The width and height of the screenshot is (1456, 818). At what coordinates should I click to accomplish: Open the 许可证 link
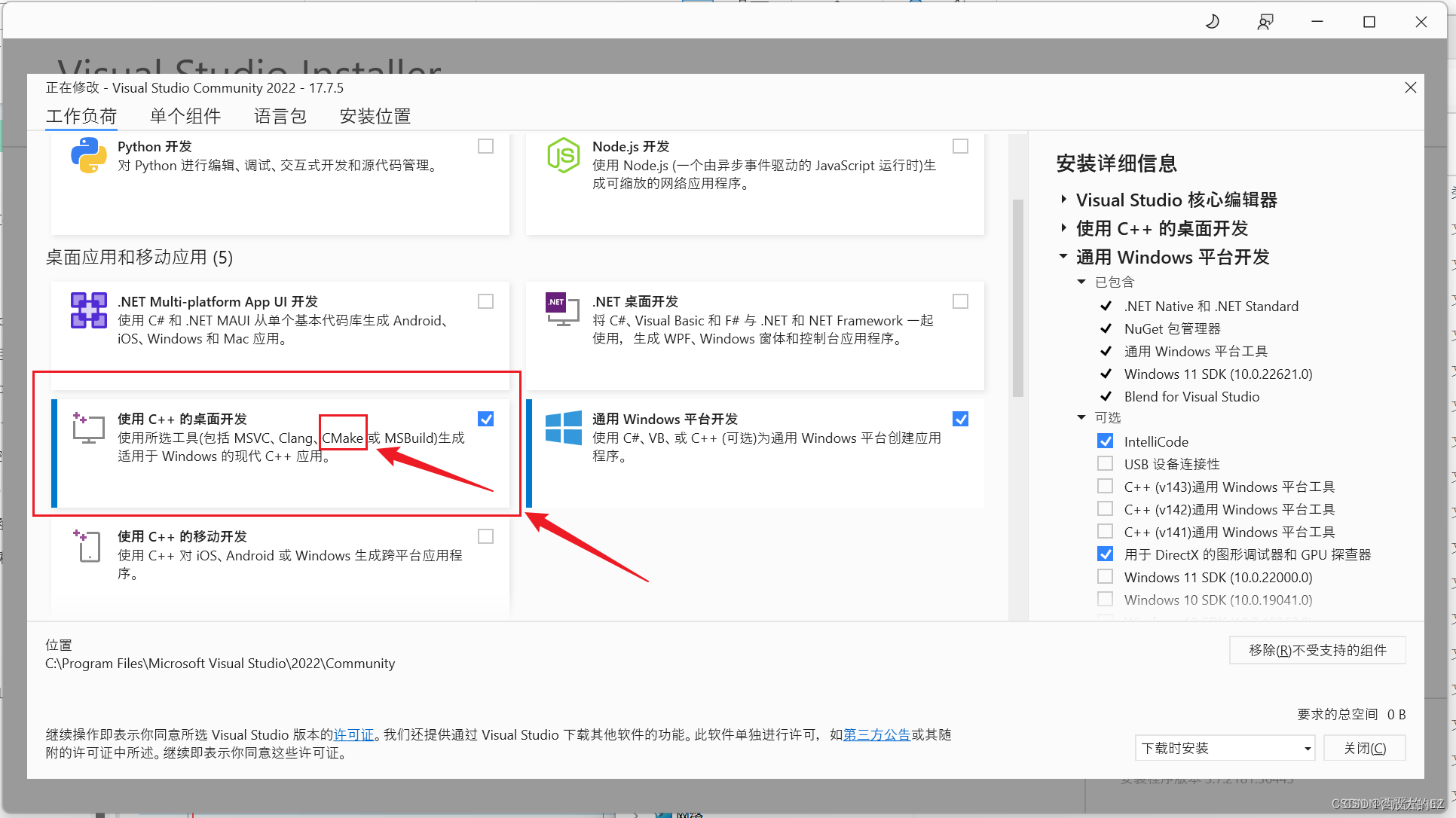pyautogui.click(x=353, y=734)
